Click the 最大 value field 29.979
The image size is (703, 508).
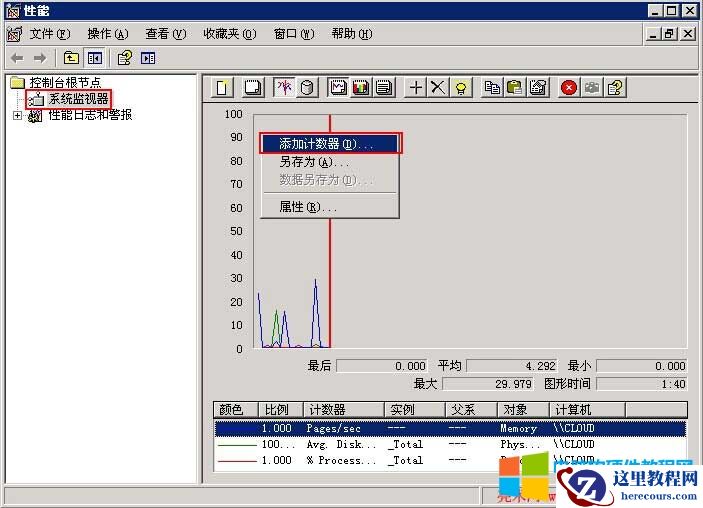tap(488, 384)
